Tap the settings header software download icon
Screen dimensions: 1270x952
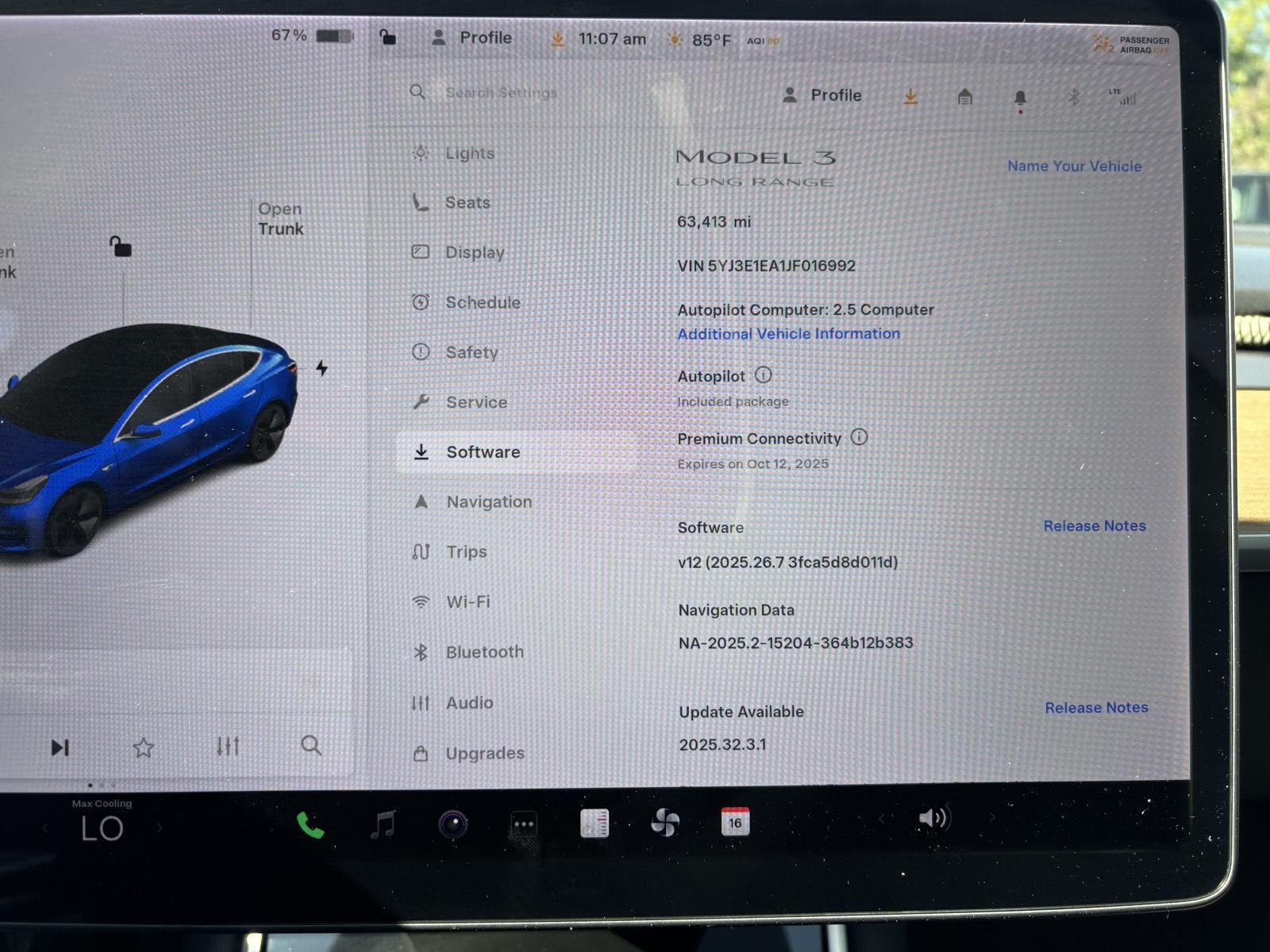910,96
